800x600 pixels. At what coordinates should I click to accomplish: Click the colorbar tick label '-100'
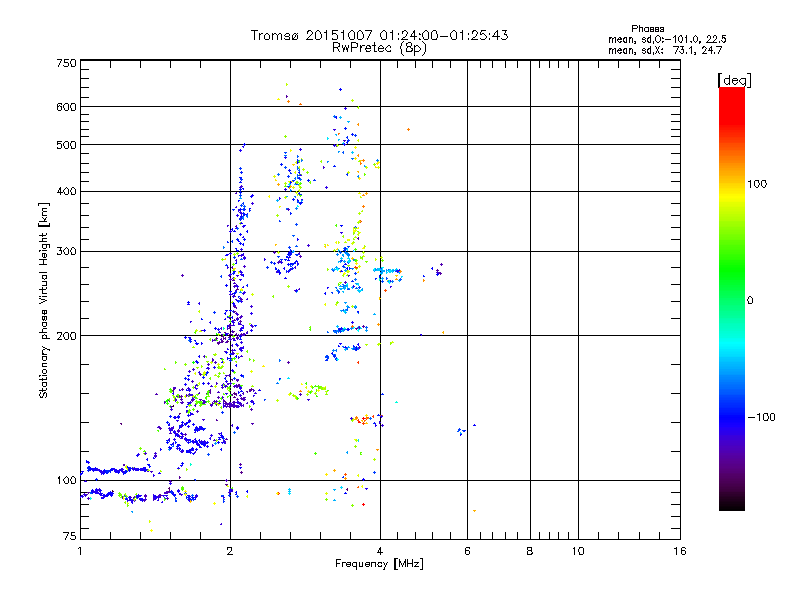pyautogui.click(x=761, y=417)
